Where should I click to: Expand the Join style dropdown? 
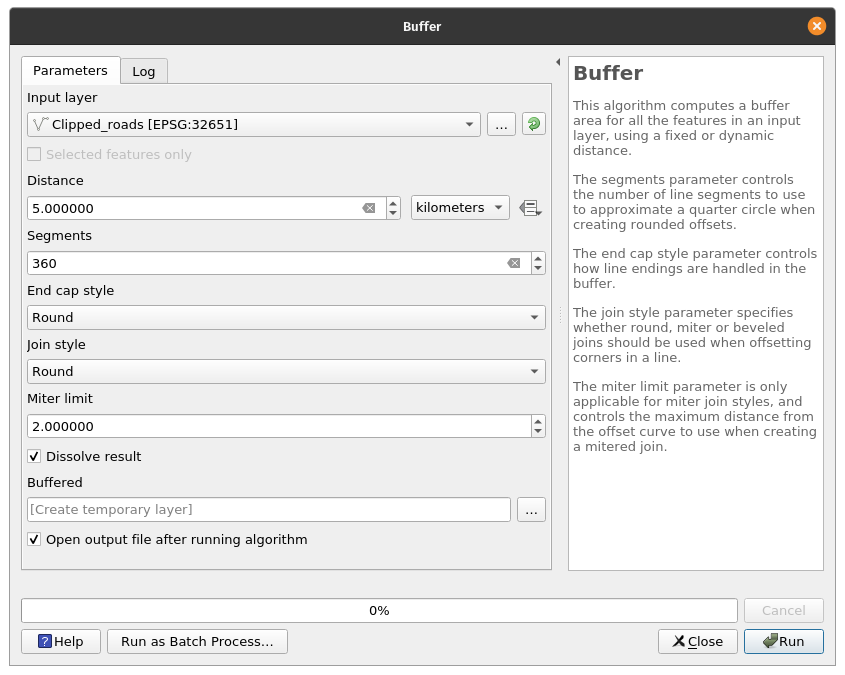click(x=286, y=371)
